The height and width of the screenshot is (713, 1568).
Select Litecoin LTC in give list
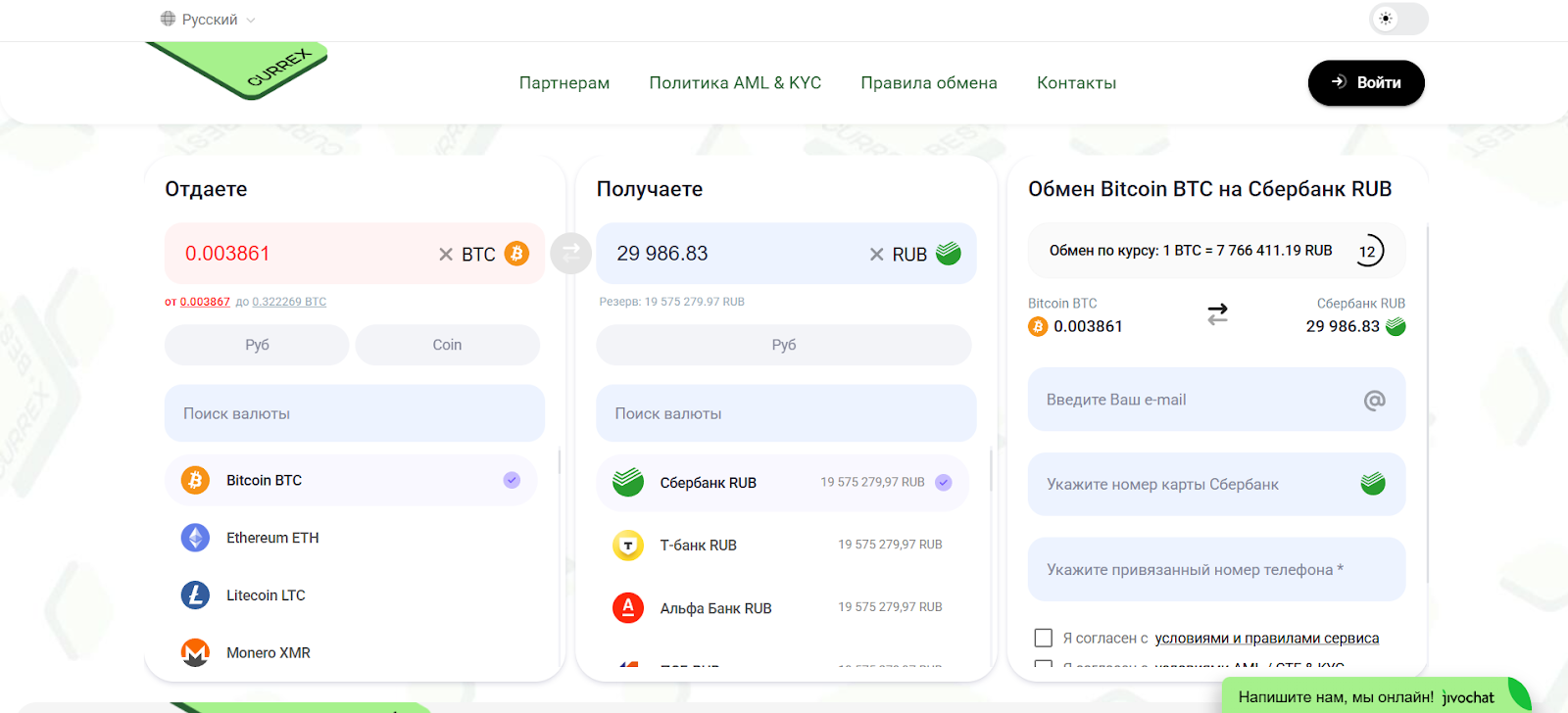click(351, 595)
